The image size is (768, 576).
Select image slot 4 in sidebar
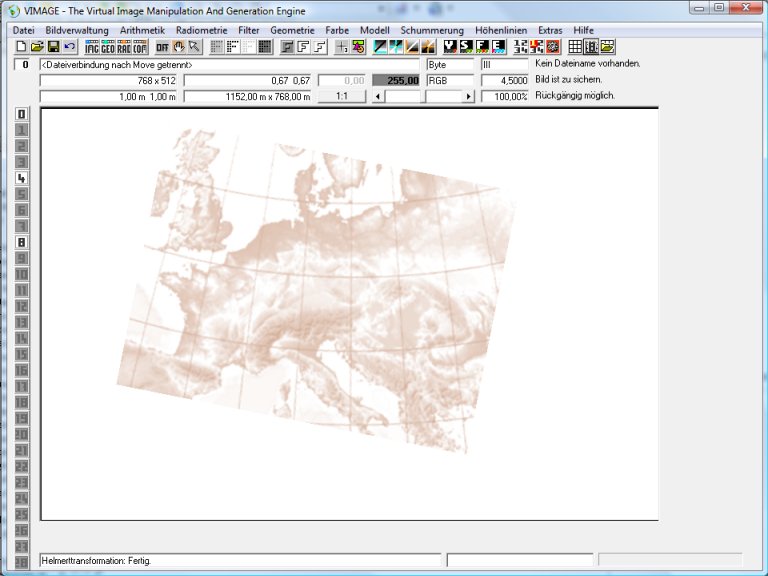tap(21, 178)
